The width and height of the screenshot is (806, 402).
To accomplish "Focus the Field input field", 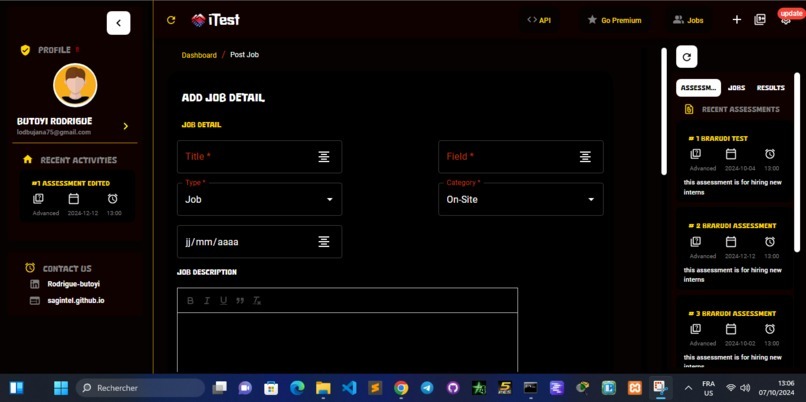I will pyautogui.click(x=521, y=157).
